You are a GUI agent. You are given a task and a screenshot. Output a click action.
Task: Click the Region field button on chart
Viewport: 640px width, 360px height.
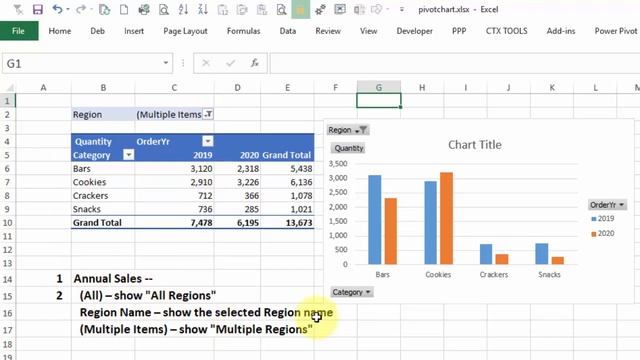(348, 130)
